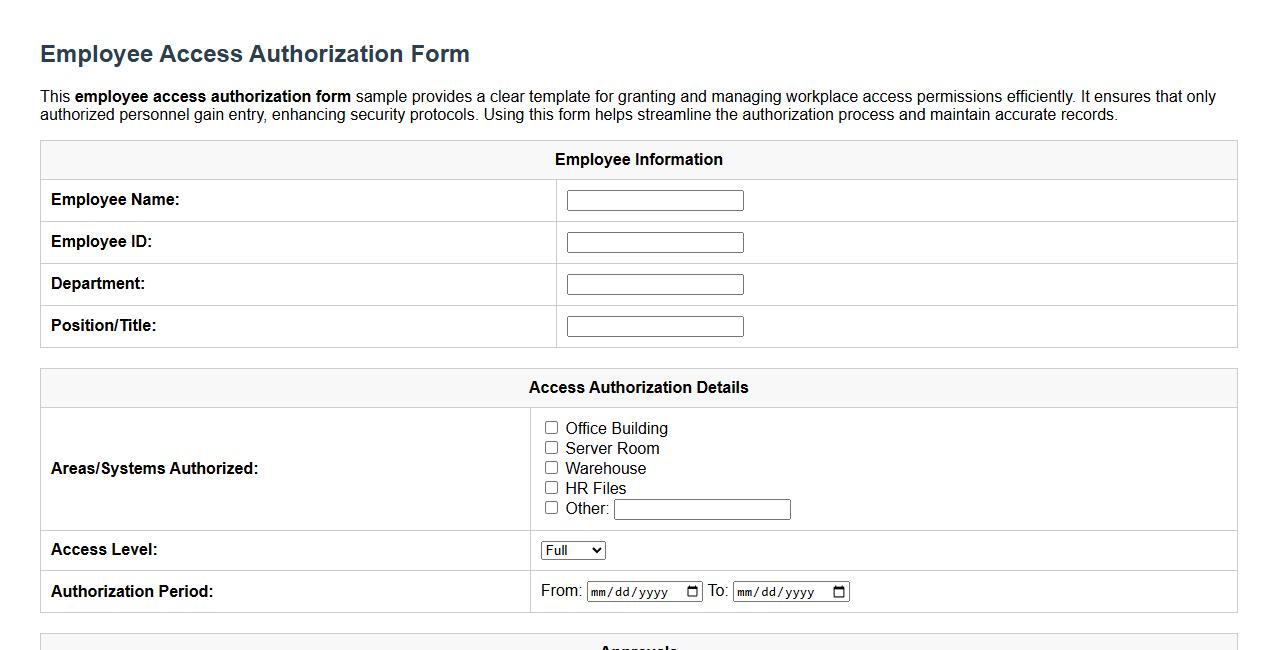
Task: Click the Employee ID input field
Action: pos(655,241)
